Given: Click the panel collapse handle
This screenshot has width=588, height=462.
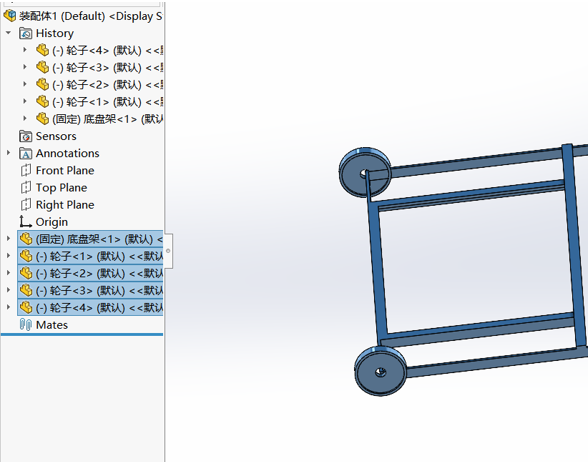Looking at the screenshot, I should click(x=168, y=251).
